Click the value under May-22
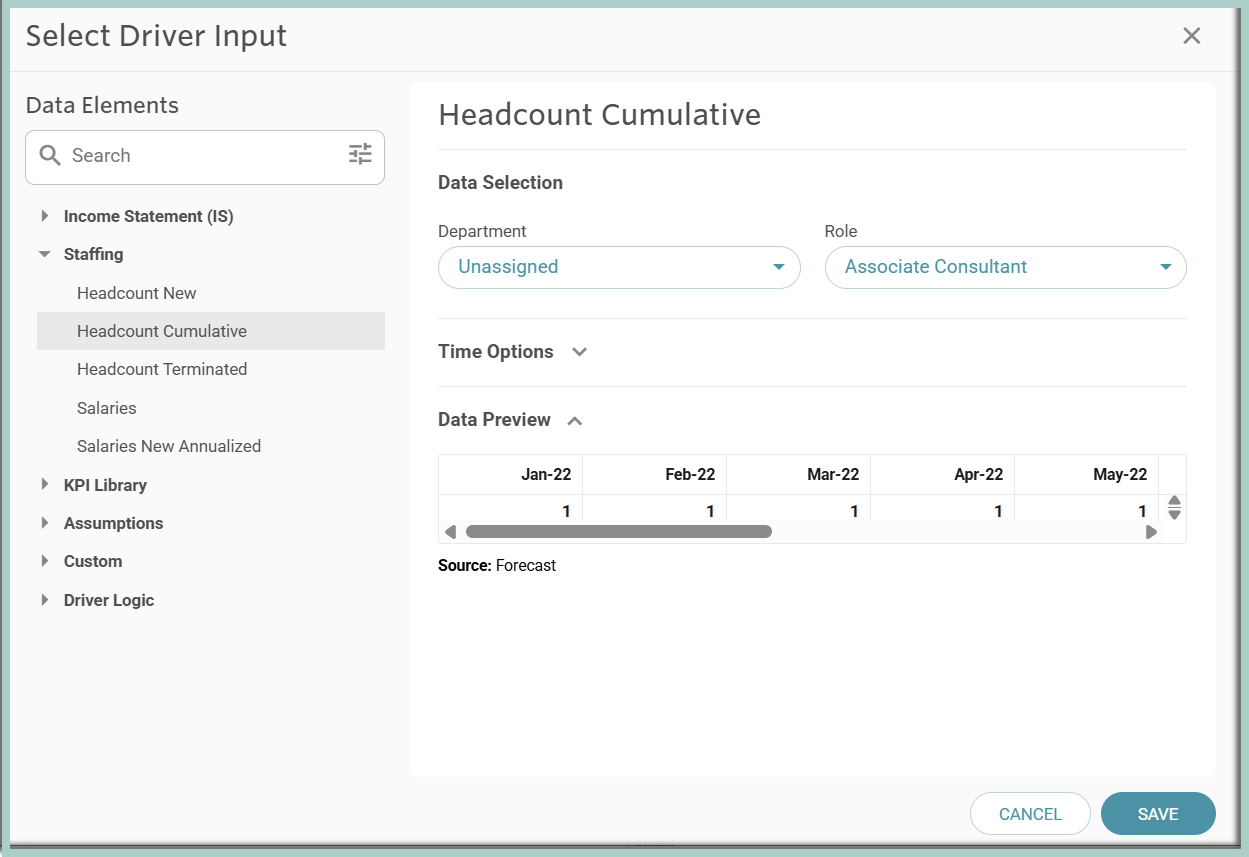1249x857 pixels. 1142,511
